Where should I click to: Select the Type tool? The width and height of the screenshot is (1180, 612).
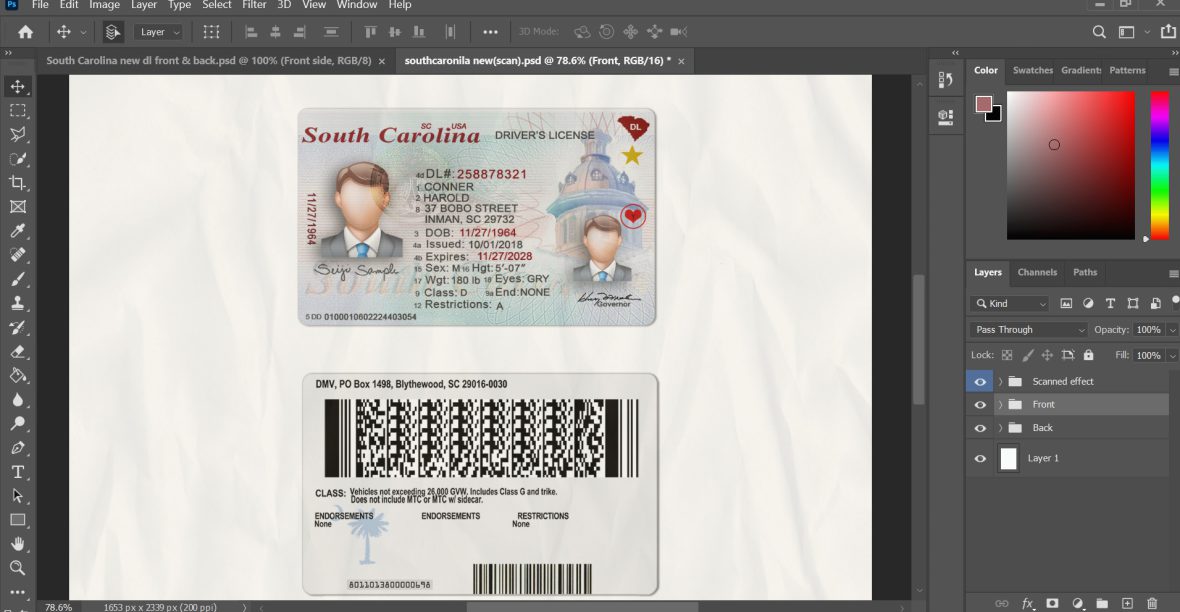(16, 471)
